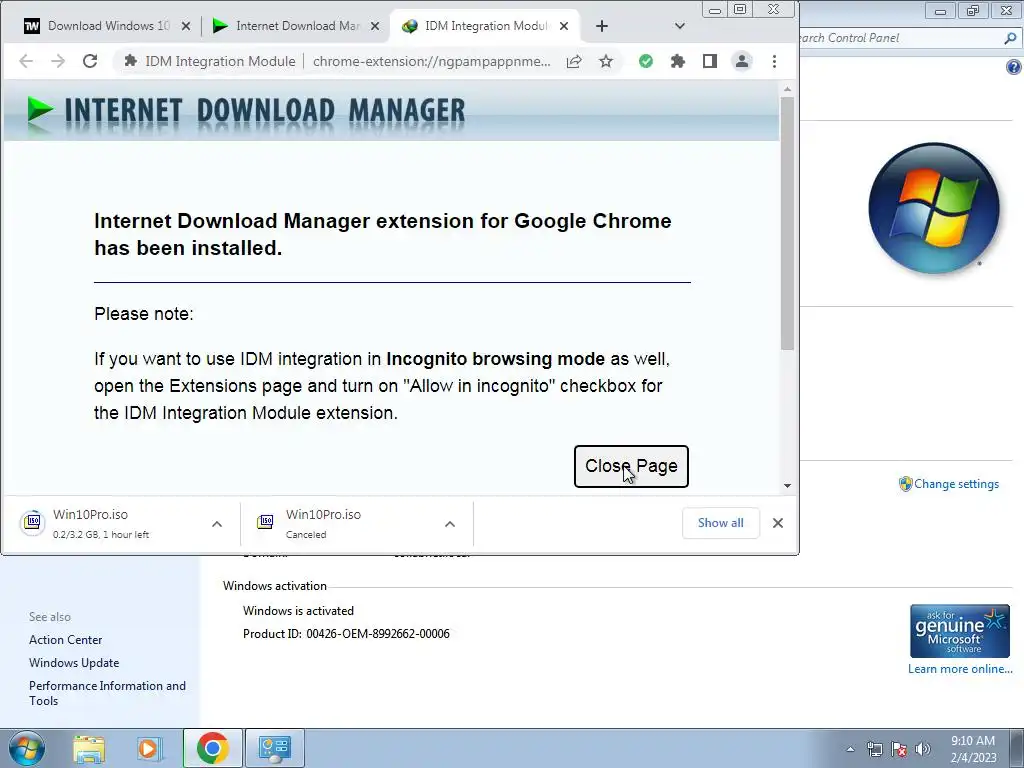Click the network tray icon
Image resolution: width=1024 pixels, height=768 pixels.
coord(874,749)
